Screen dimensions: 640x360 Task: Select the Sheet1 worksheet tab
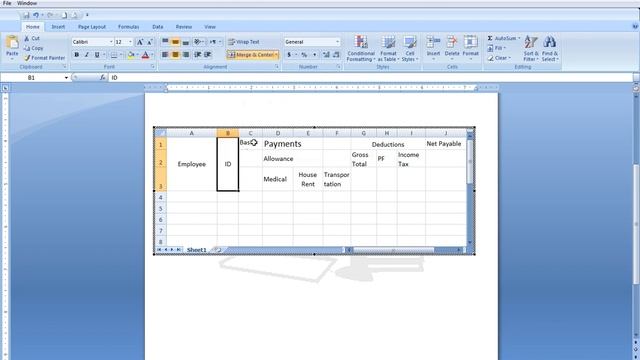[x=197, y=250]
